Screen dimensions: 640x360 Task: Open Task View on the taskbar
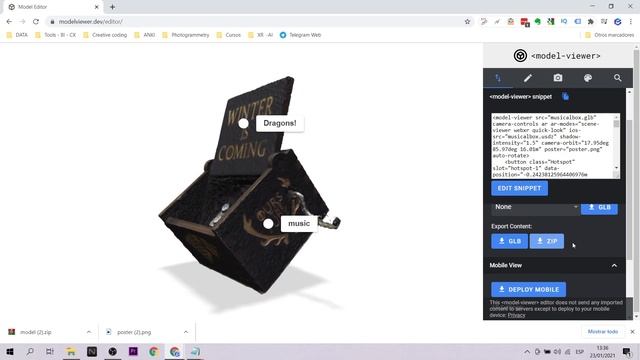pyautogui.click(x=50, y=351)
